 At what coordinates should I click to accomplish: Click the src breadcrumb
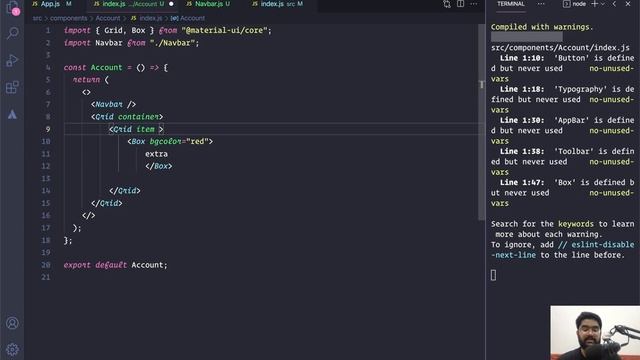coord(37,18)
